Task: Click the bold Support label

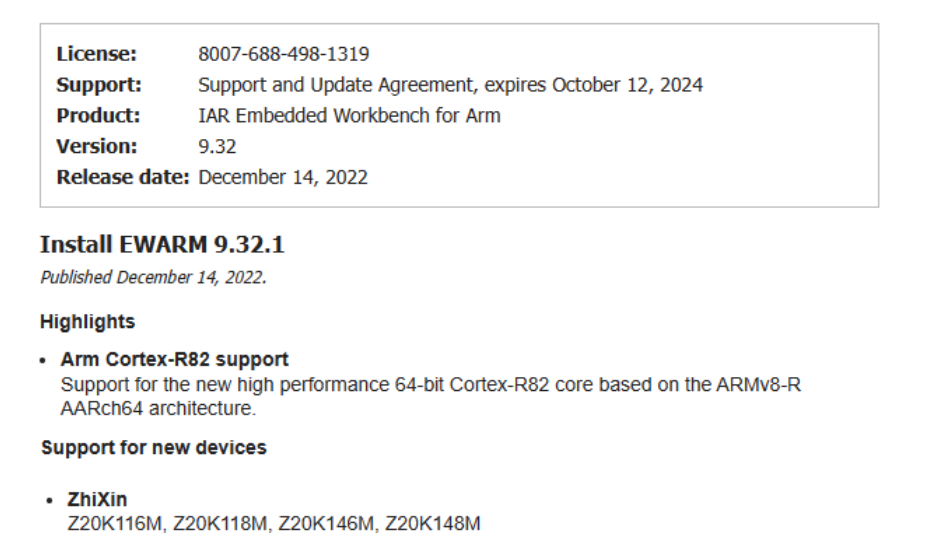Action: point(99,85)
